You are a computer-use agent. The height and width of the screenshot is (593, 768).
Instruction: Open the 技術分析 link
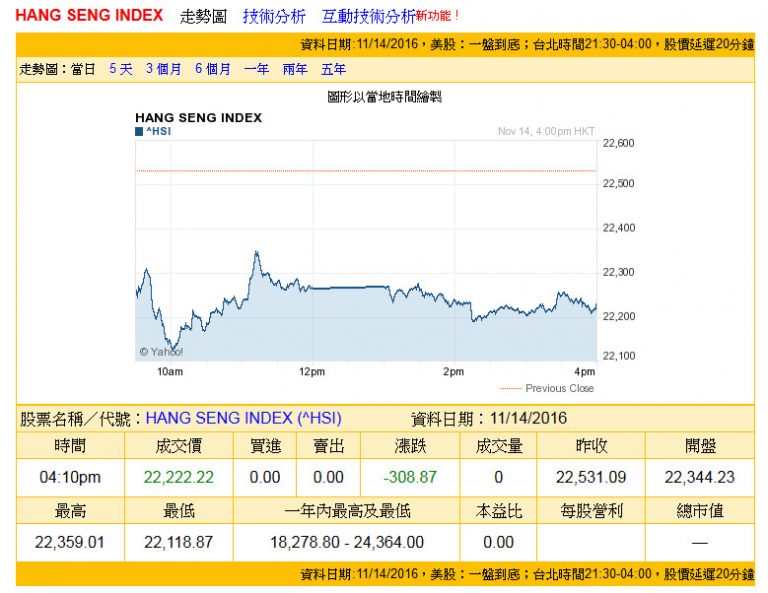[274, 16]
